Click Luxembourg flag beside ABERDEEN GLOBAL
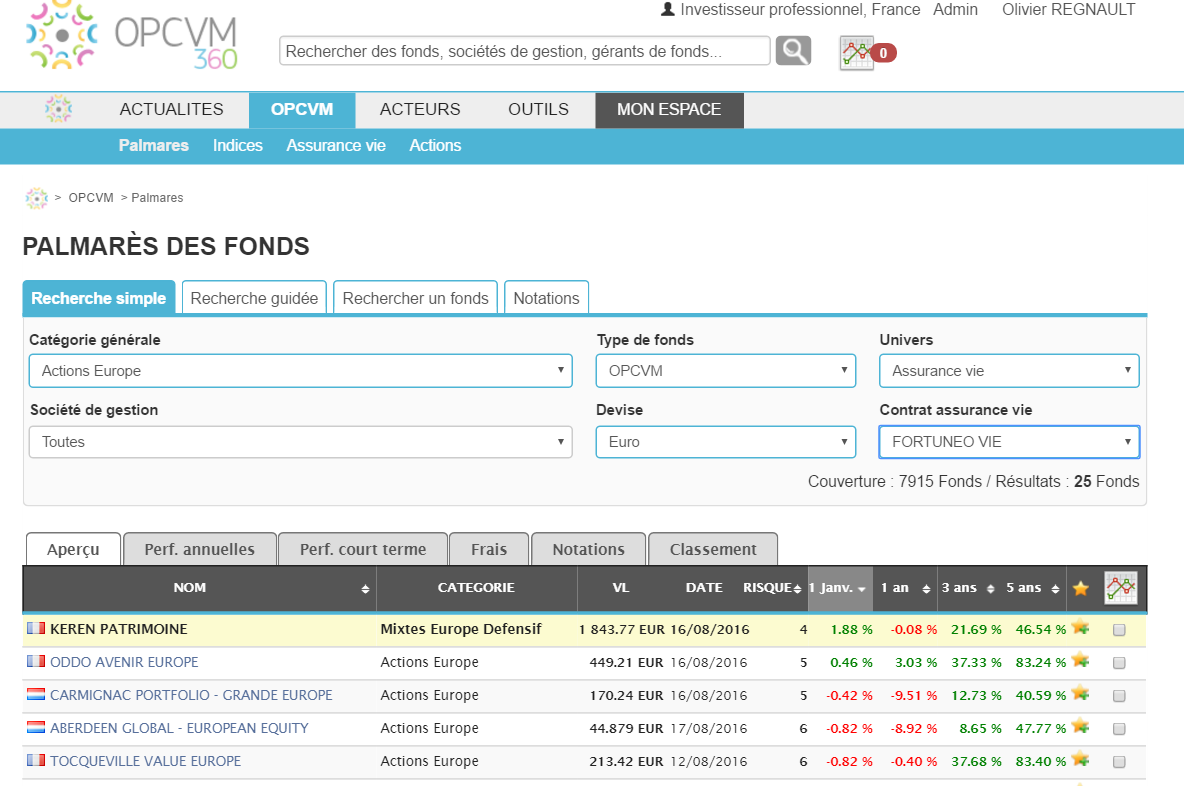Viewport: 1184px width, 786px height. tap(36, 727)
